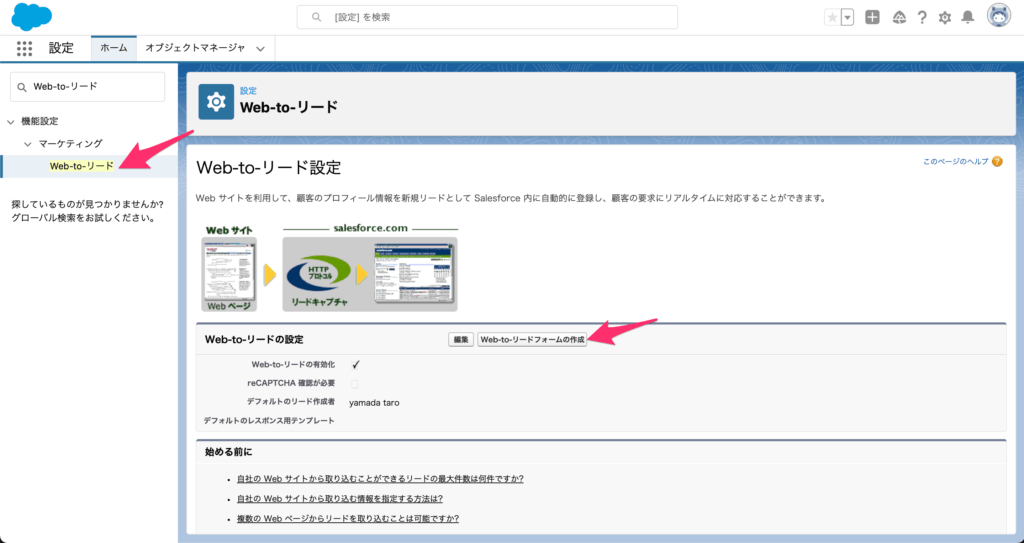
Task: Collapse the マーケティング tree node
Action: tap(27, 144)
